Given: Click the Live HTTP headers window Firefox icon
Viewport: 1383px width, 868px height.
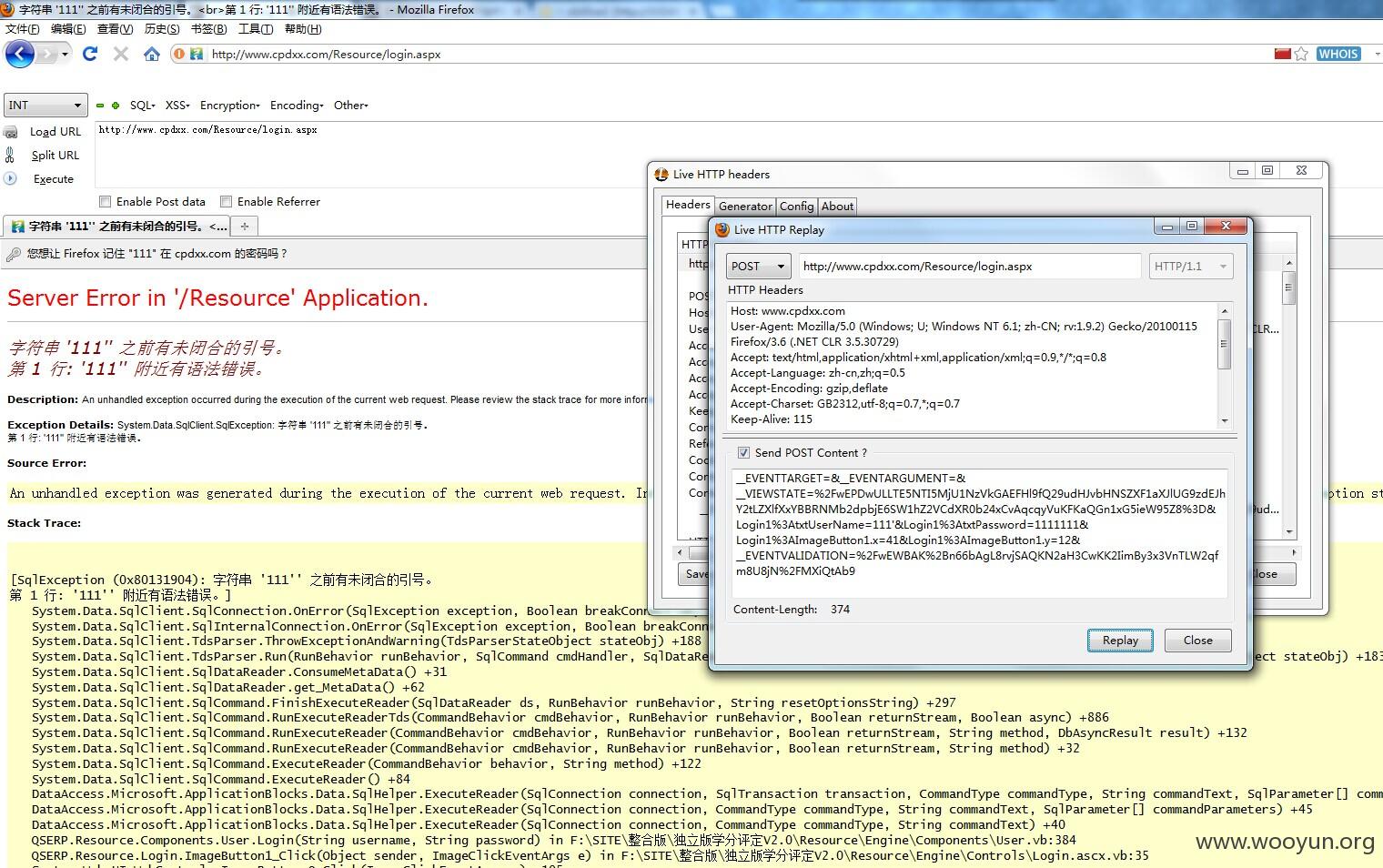Looking at the screenshot, I should (x=661, y=175).
